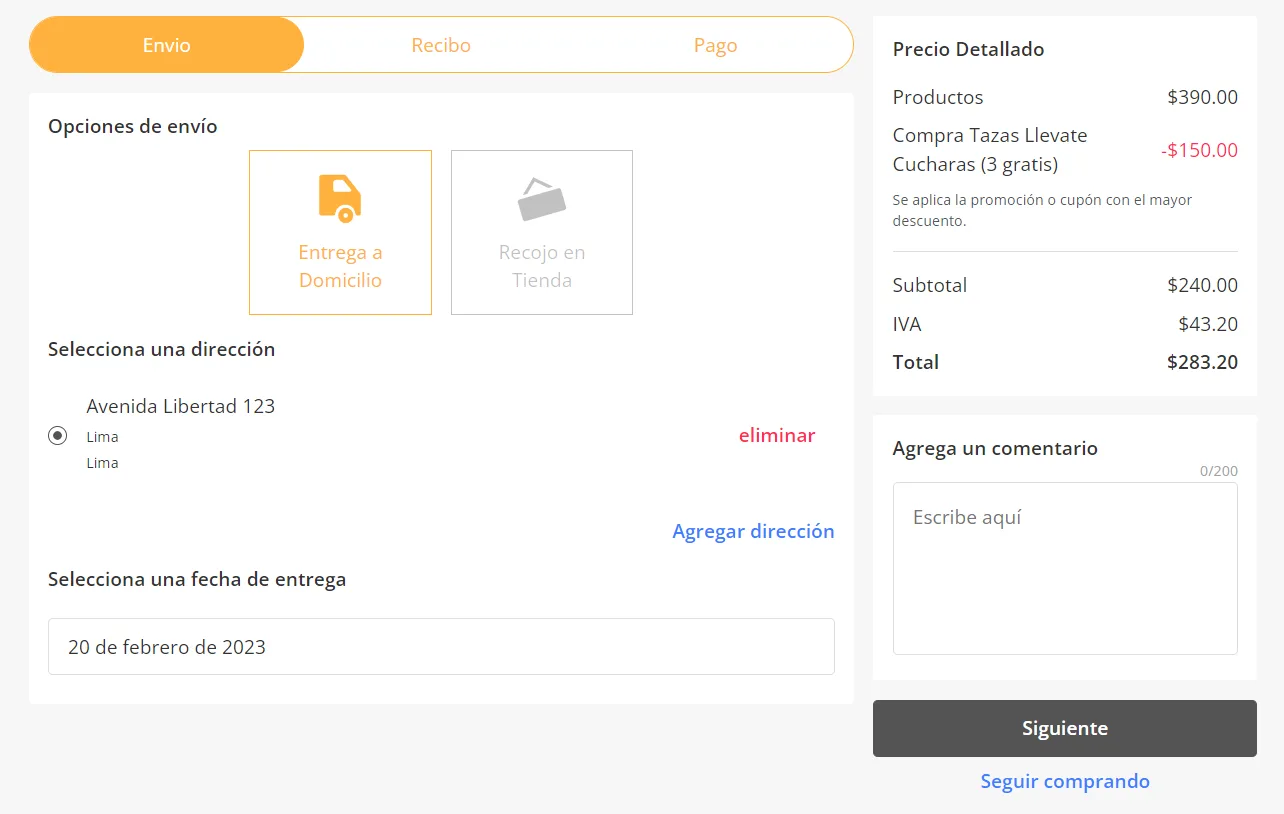
Task: Click the Agregar dirección link
Action: (753, 531)
